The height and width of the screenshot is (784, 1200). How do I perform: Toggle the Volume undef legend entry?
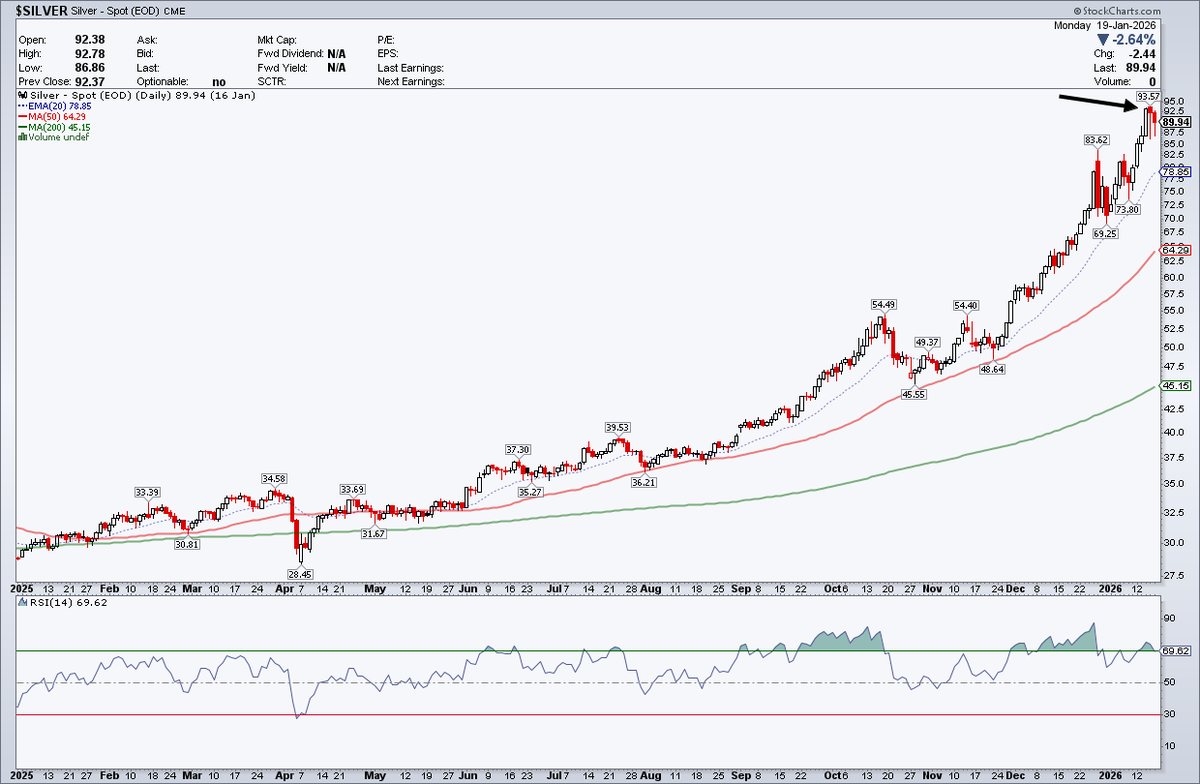[x=58, y=137]
